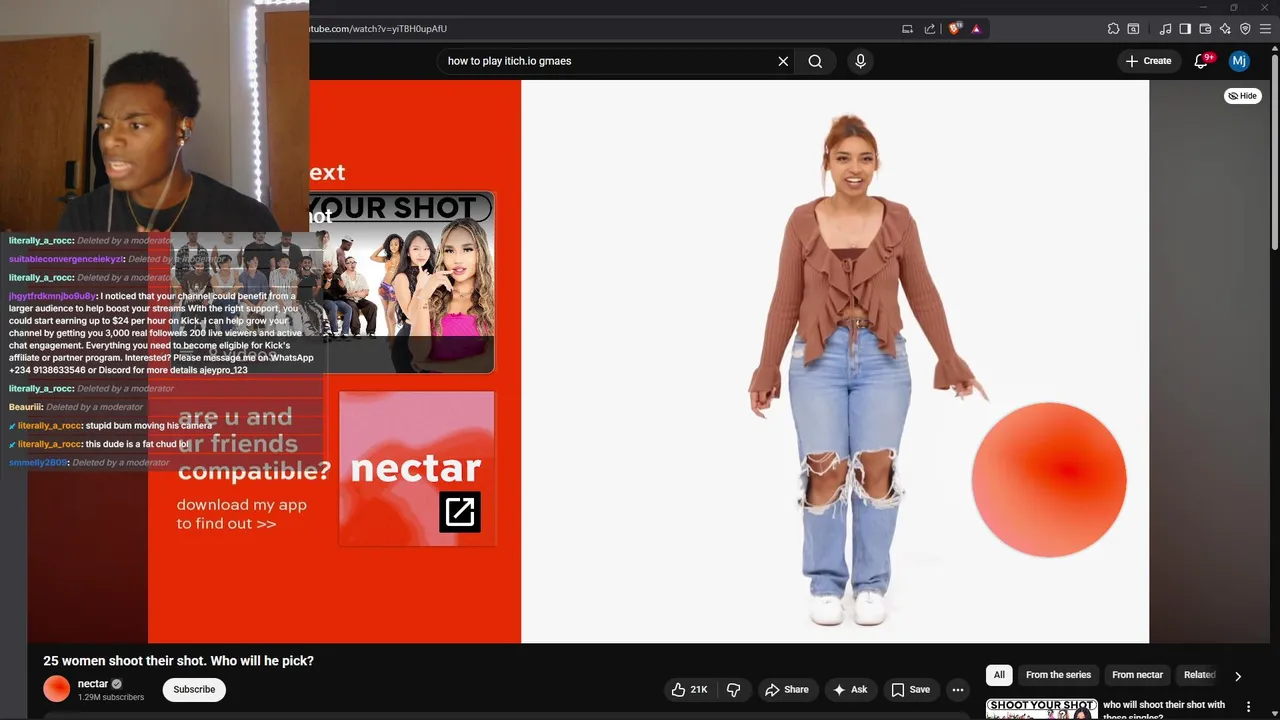Open the Brave Wallet icon
The image size is (1280, 720).
(x=1205, y=29)
